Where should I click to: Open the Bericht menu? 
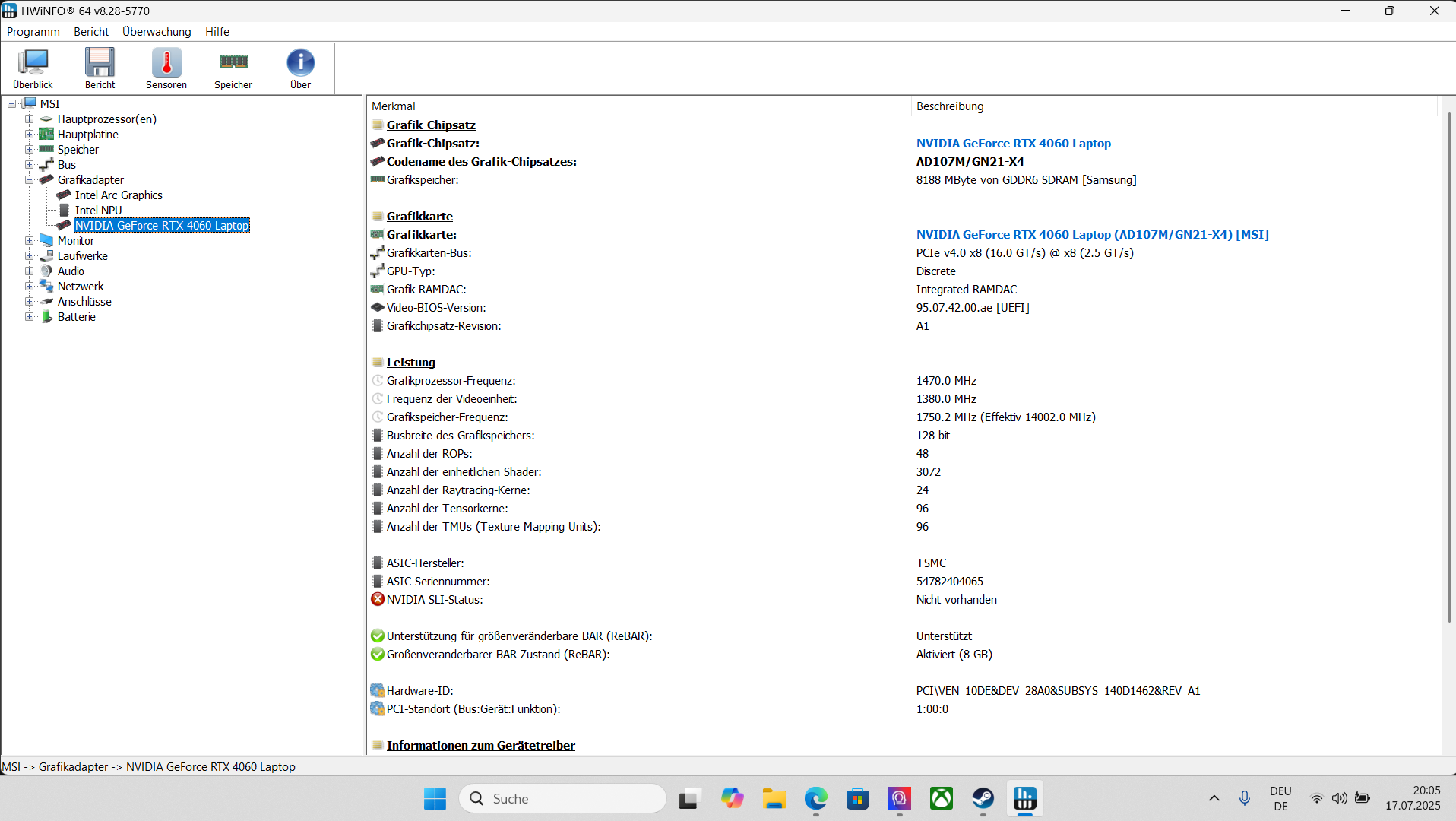91,32
